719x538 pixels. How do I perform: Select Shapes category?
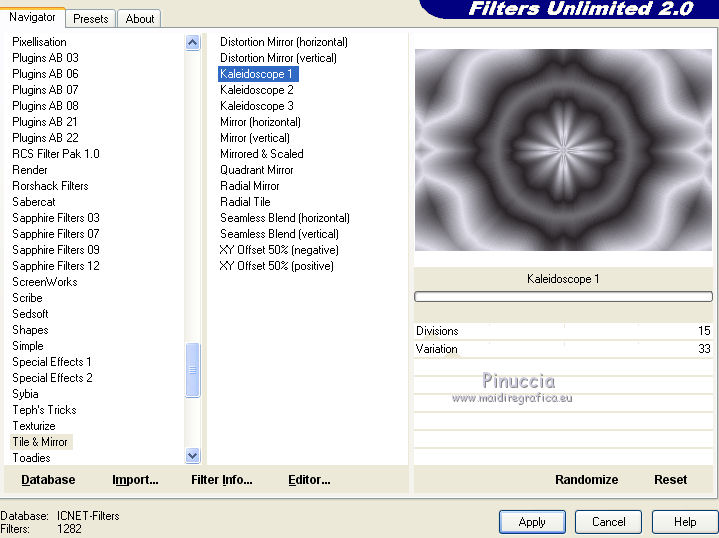(x=30, y=330)
